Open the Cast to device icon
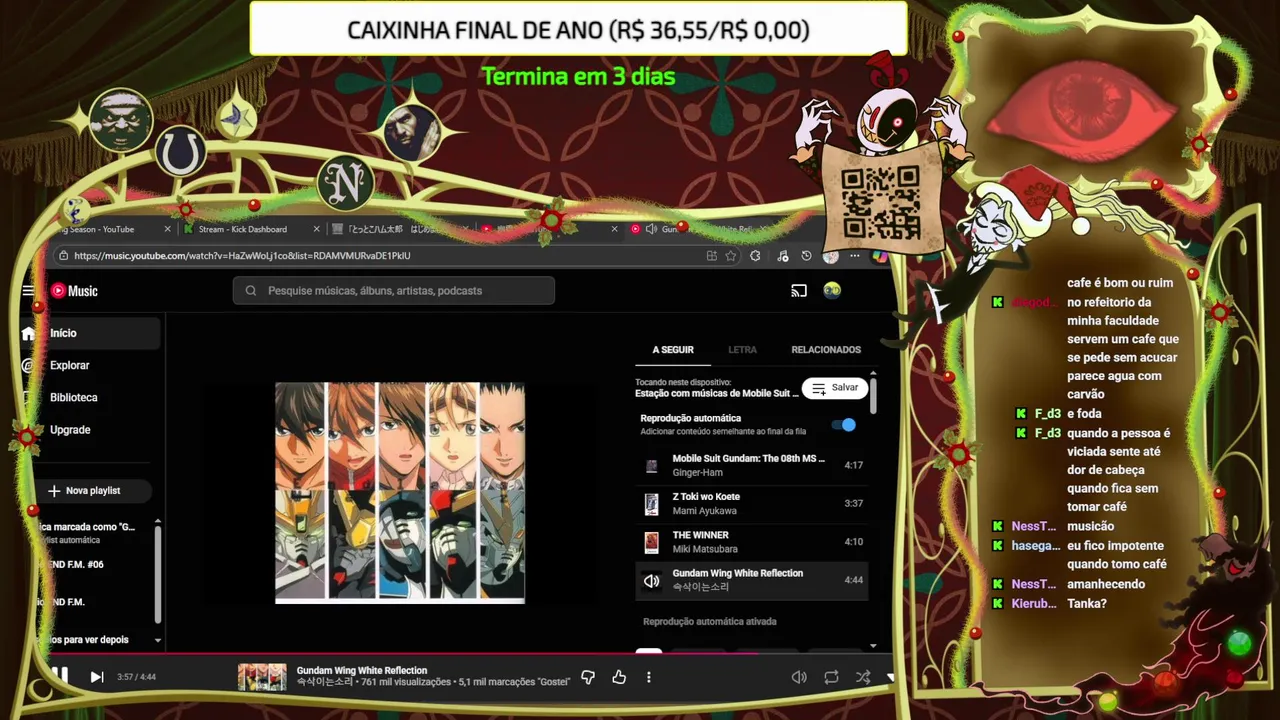 pos(799,291)
